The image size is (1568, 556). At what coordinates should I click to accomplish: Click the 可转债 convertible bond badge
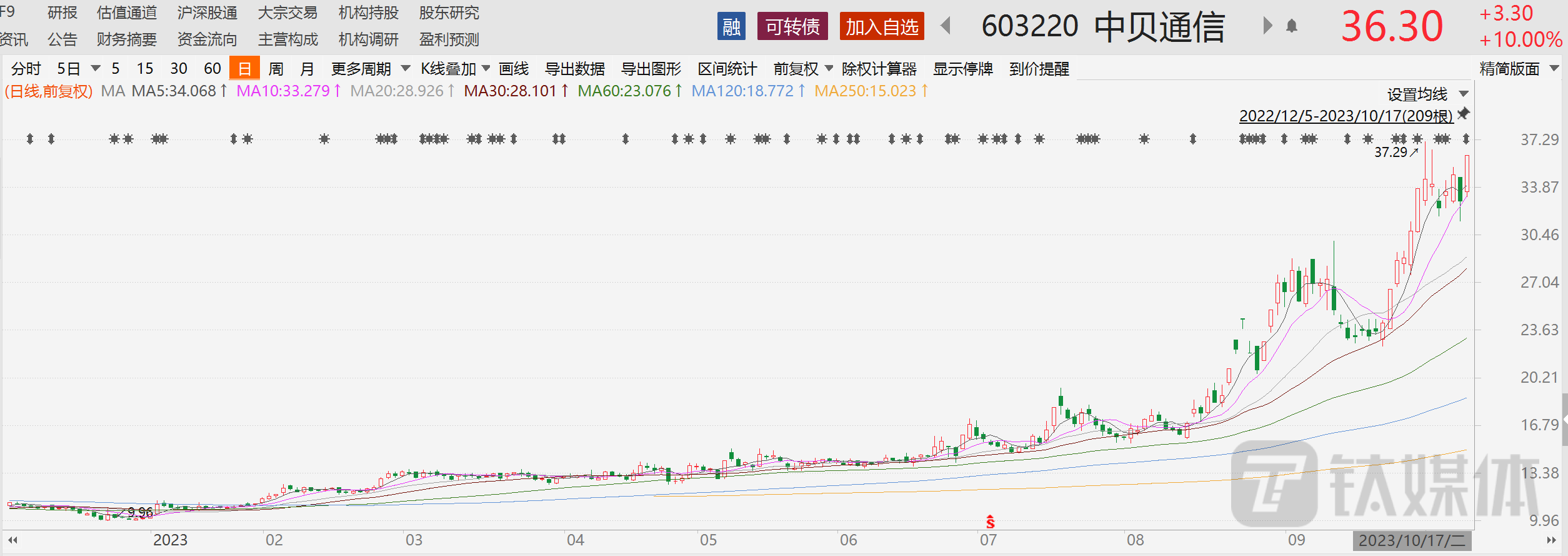pyautogui.click(x=792, y=27)
